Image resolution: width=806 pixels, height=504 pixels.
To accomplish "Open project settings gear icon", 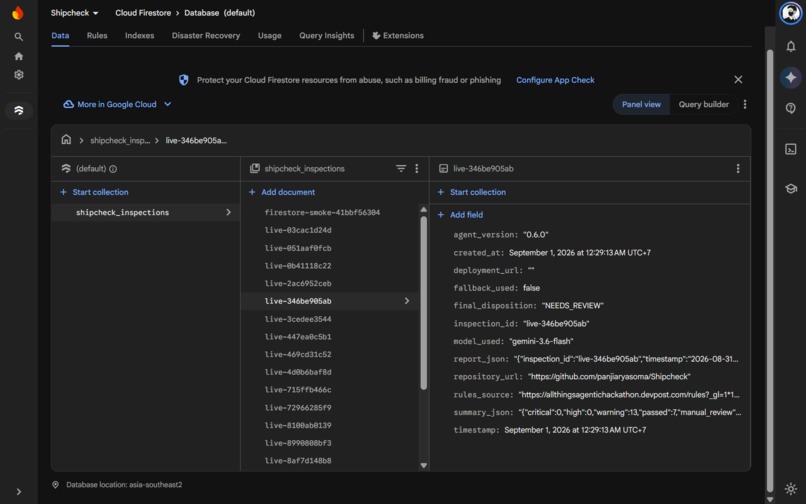I will pyautogui.click(x=19, y=75).
